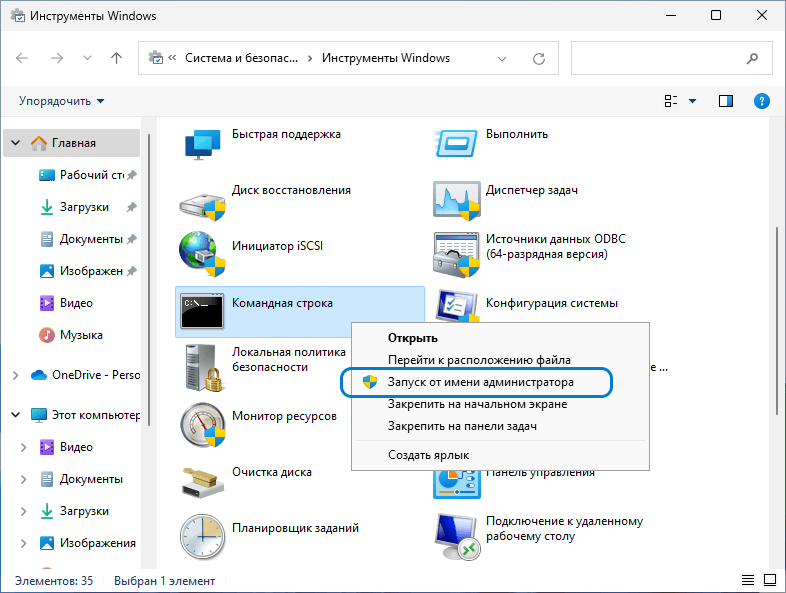Go up one folder level
This screenshot has width=786, height=593.
116,58
